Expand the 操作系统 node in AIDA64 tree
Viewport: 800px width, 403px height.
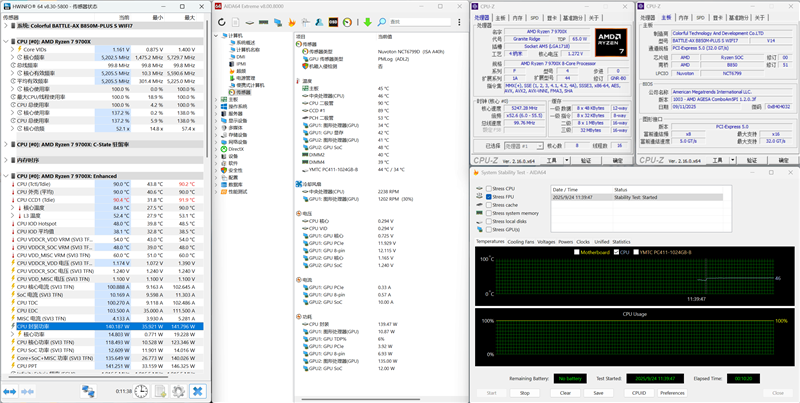coord(216,107)
